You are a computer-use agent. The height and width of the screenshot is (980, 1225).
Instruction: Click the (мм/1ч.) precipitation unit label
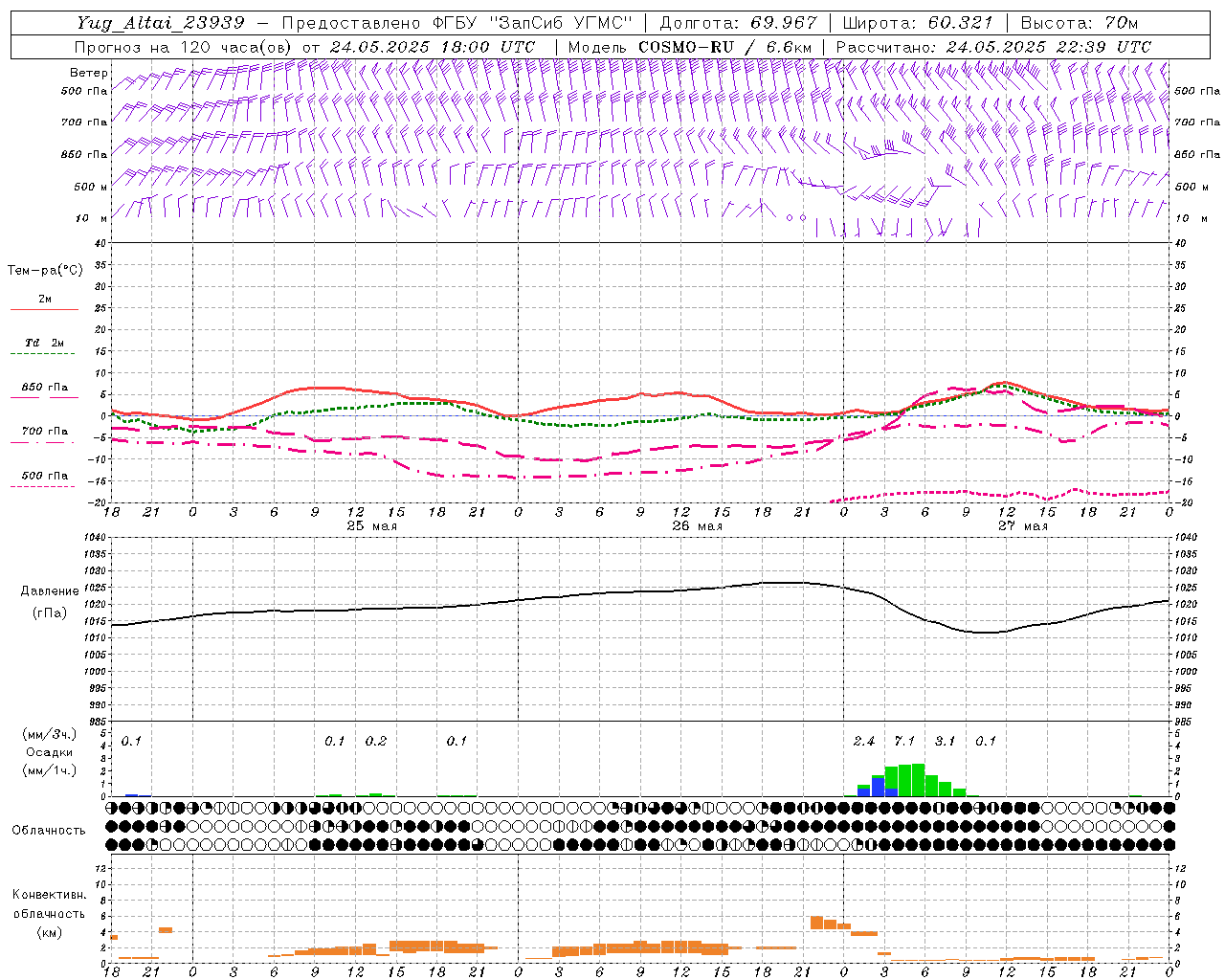(x=48, y=770)
